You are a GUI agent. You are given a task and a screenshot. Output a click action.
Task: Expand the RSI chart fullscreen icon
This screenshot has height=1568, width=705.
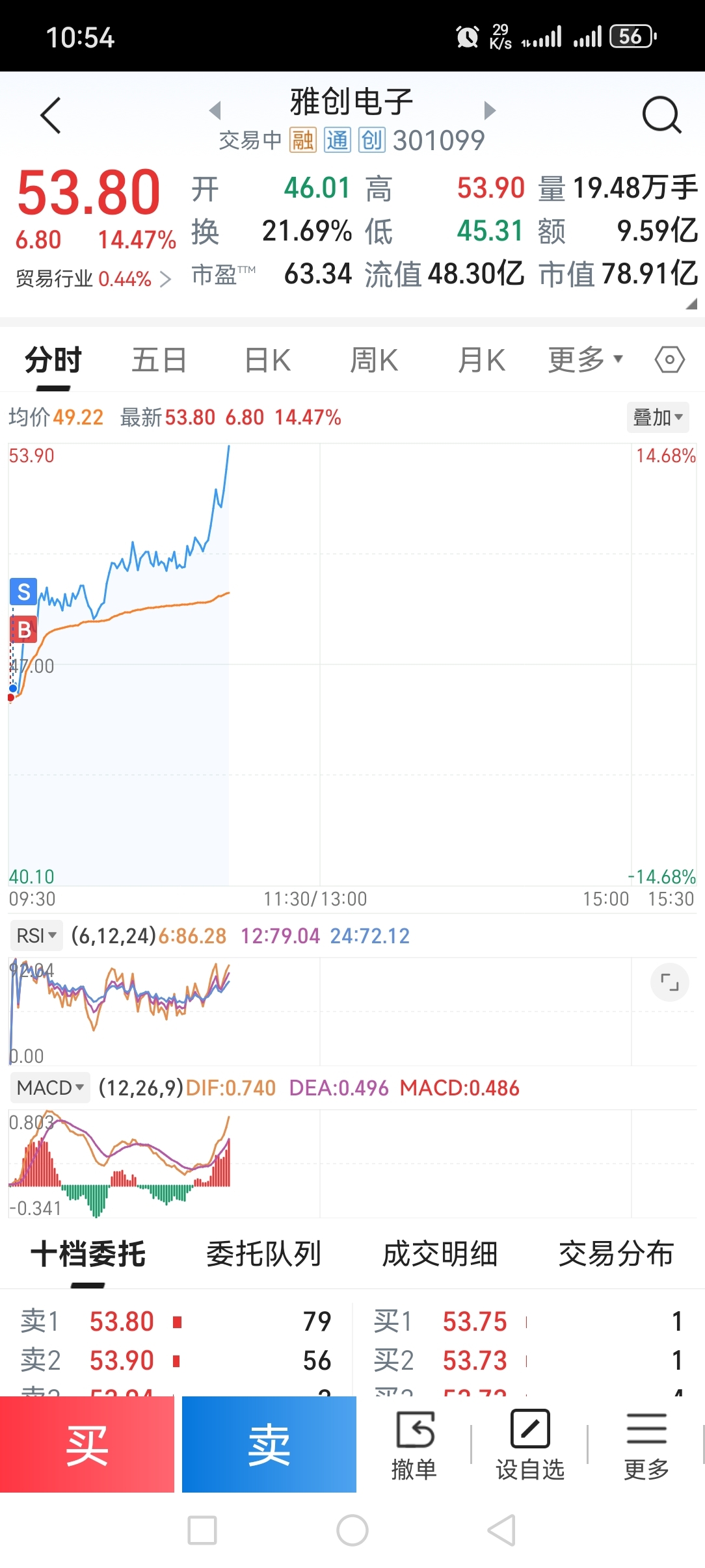pos(669,982)
